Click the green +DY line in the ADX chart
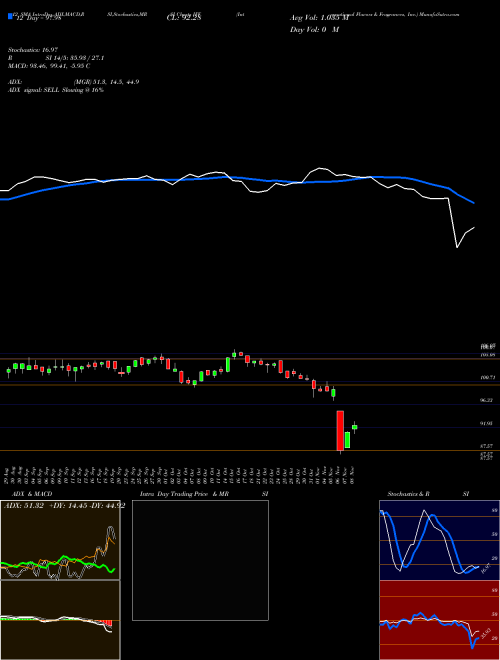 point(63,558)
